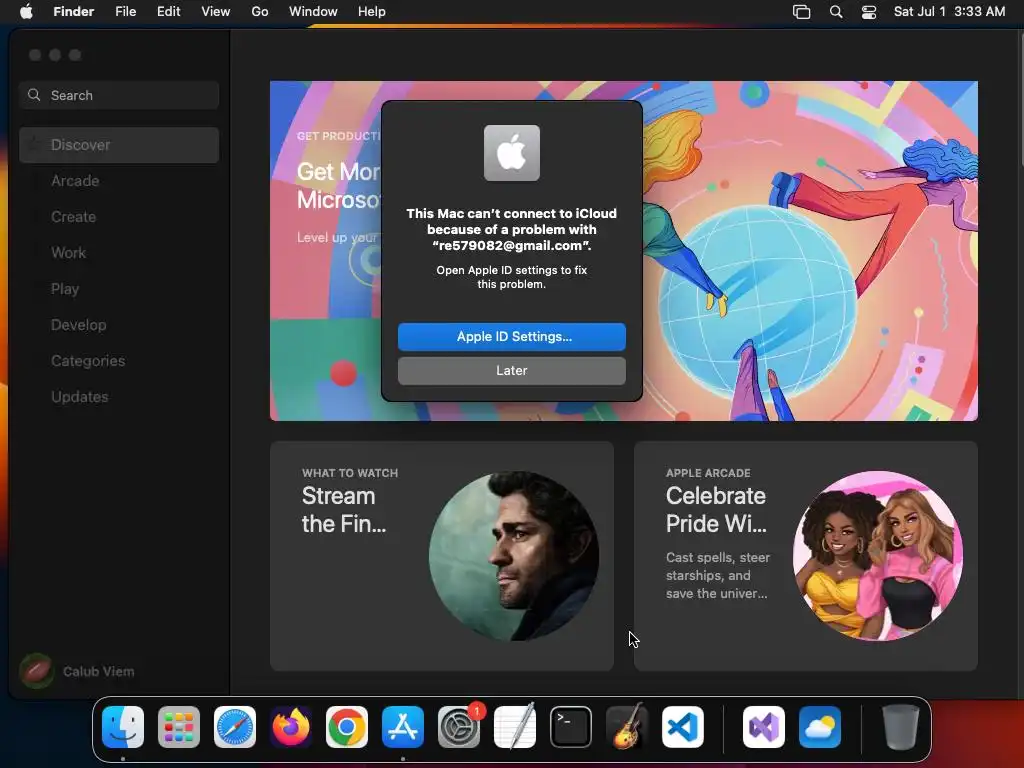This screenshot has width=1024, height=768.
Task: Open the Celebrate Pride Apple Arcade card
Action: click(805, 556)
